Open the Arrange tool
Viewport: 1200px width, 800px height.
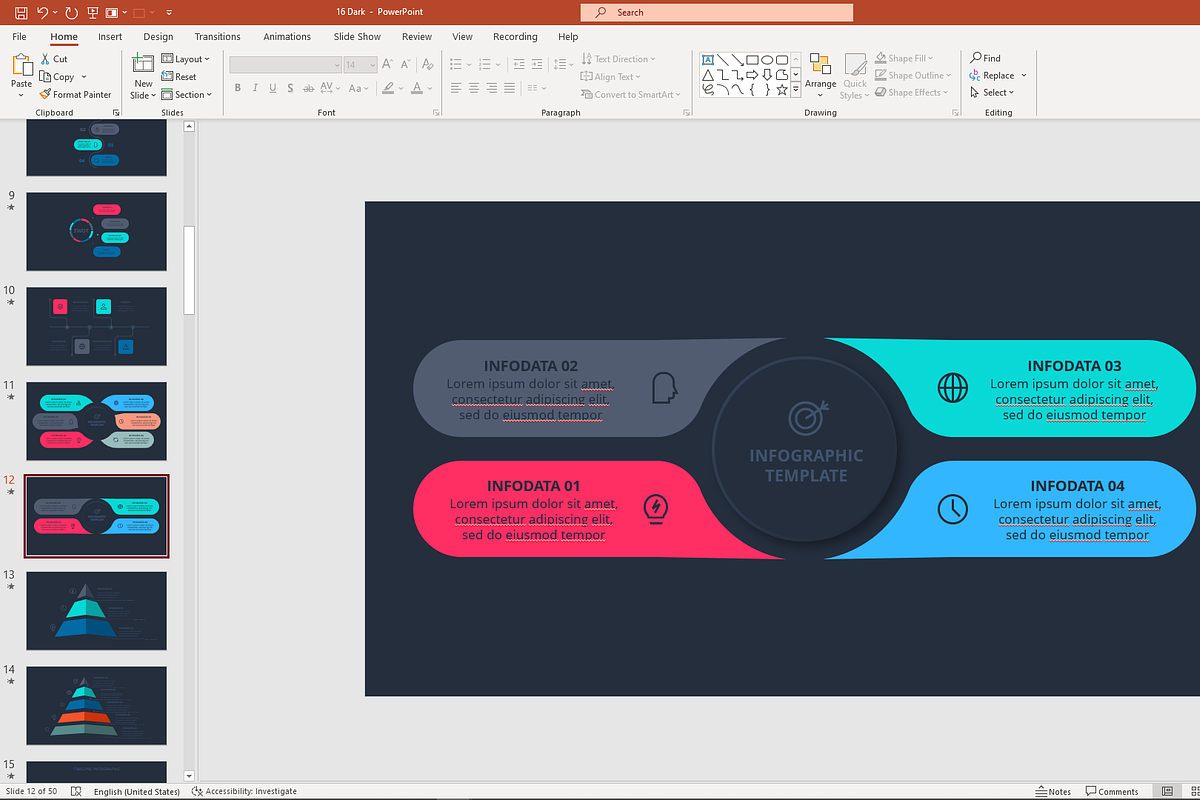click(820, 75)
